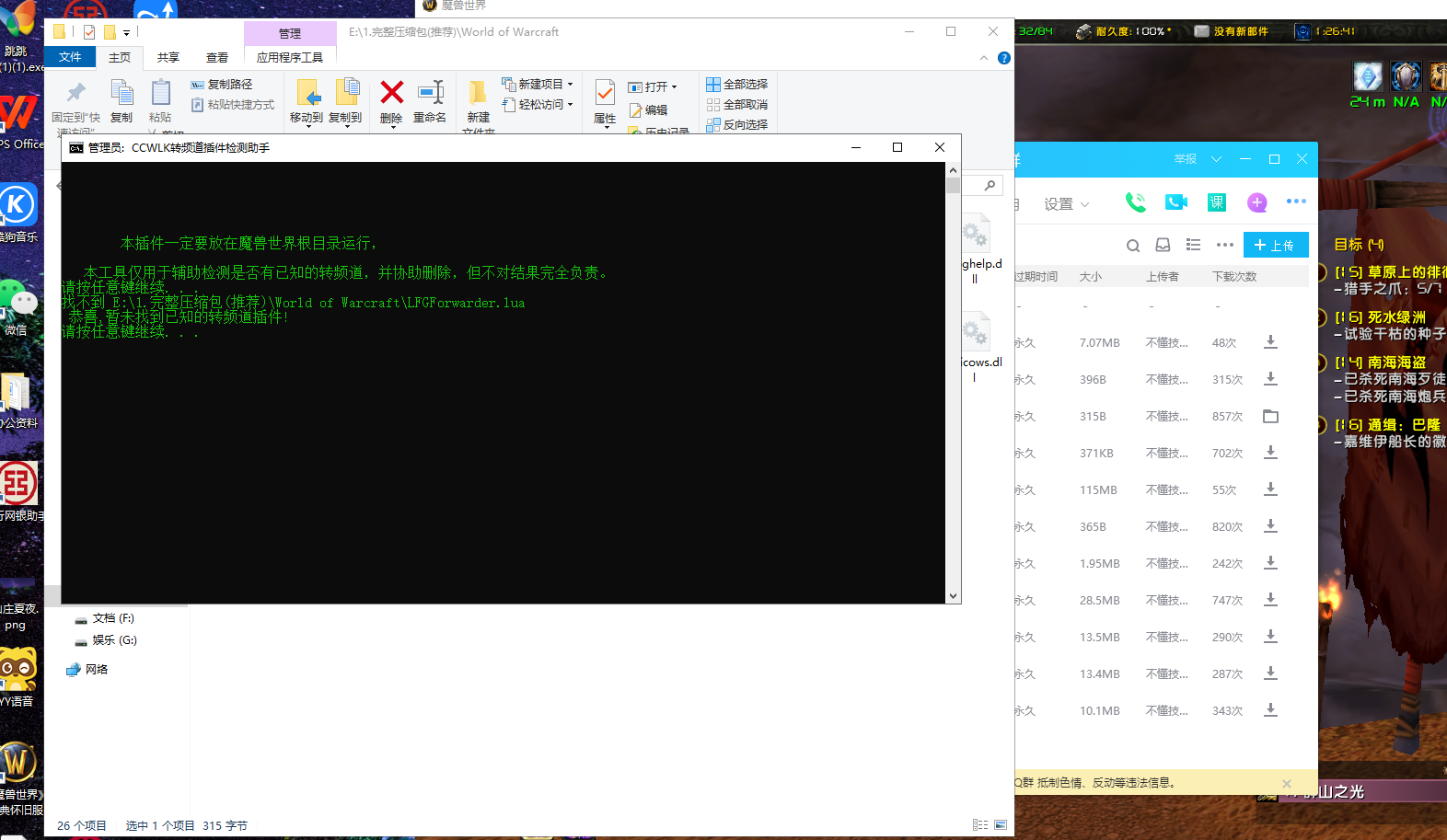Viewport: 1447px width, 840px height.
Task: Click the console window vertical scrollbar down arrow
Action: tap(953, 596)
